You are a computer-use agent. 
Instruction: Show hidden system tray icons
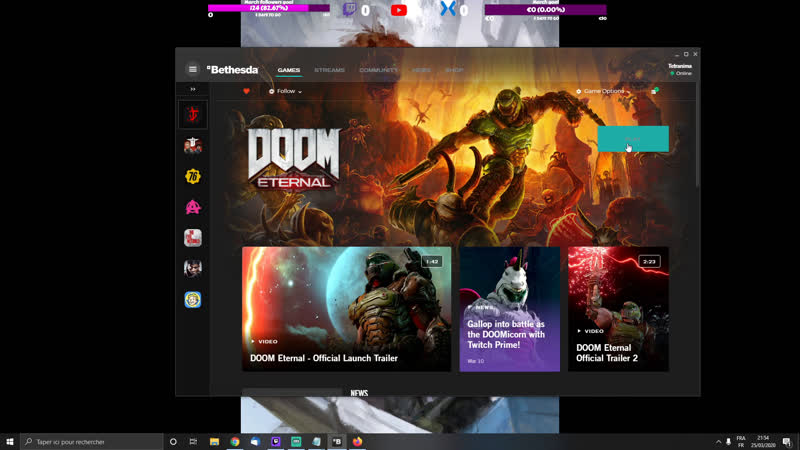pos(718,442)
